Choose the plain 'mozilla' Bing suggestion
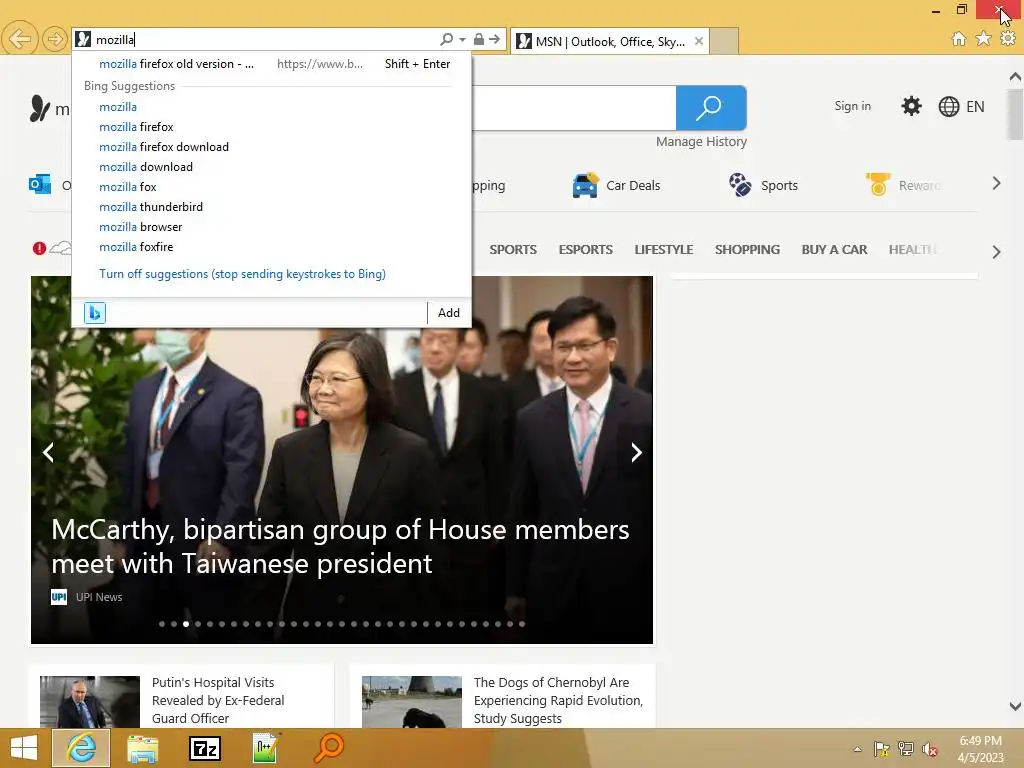This screenshot has width=1024, height=768. [x=118, y=106]
